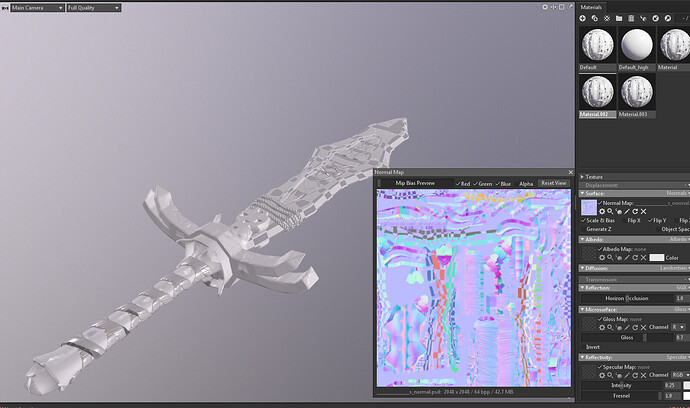Reload the Albedo Map texture
690x408 pixels.
tap(635, 257)
